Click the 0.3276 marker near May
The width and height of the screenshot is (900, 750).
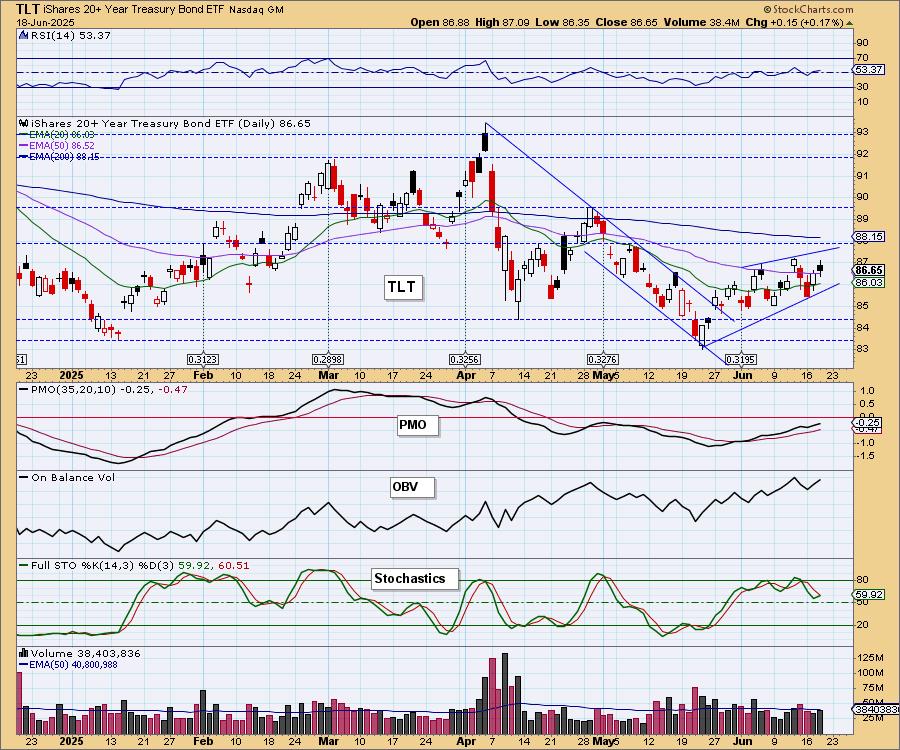[x=603, y=360]
